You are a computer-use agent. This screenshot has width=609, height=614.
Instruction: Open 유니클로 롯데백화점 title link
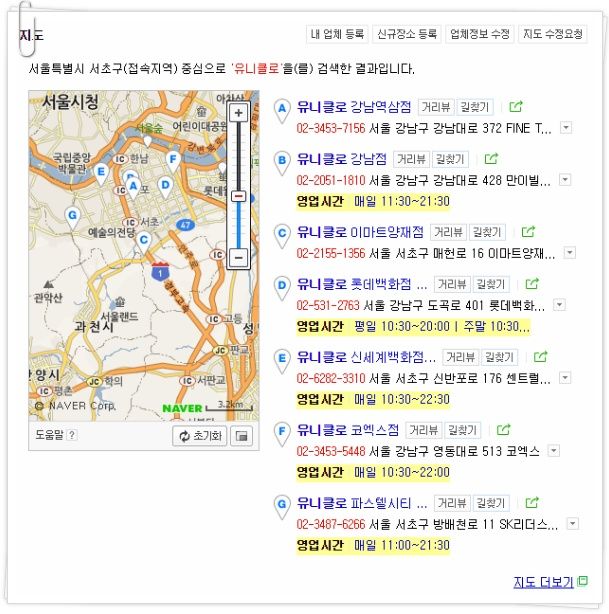click(x=362, y=284)
